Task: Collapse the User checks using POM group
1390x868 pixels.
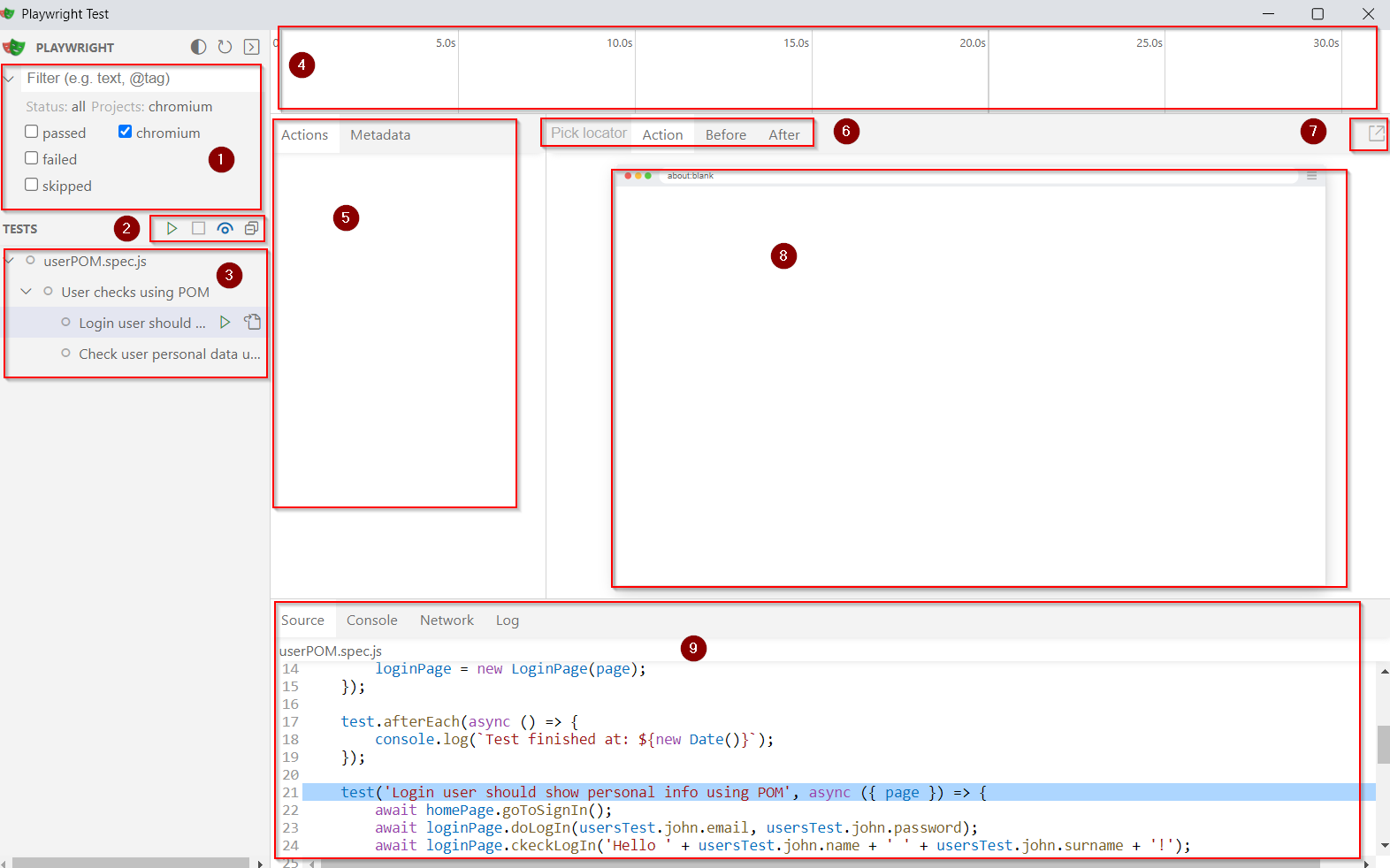Action: pyautogui.click(x=27, y=292)
